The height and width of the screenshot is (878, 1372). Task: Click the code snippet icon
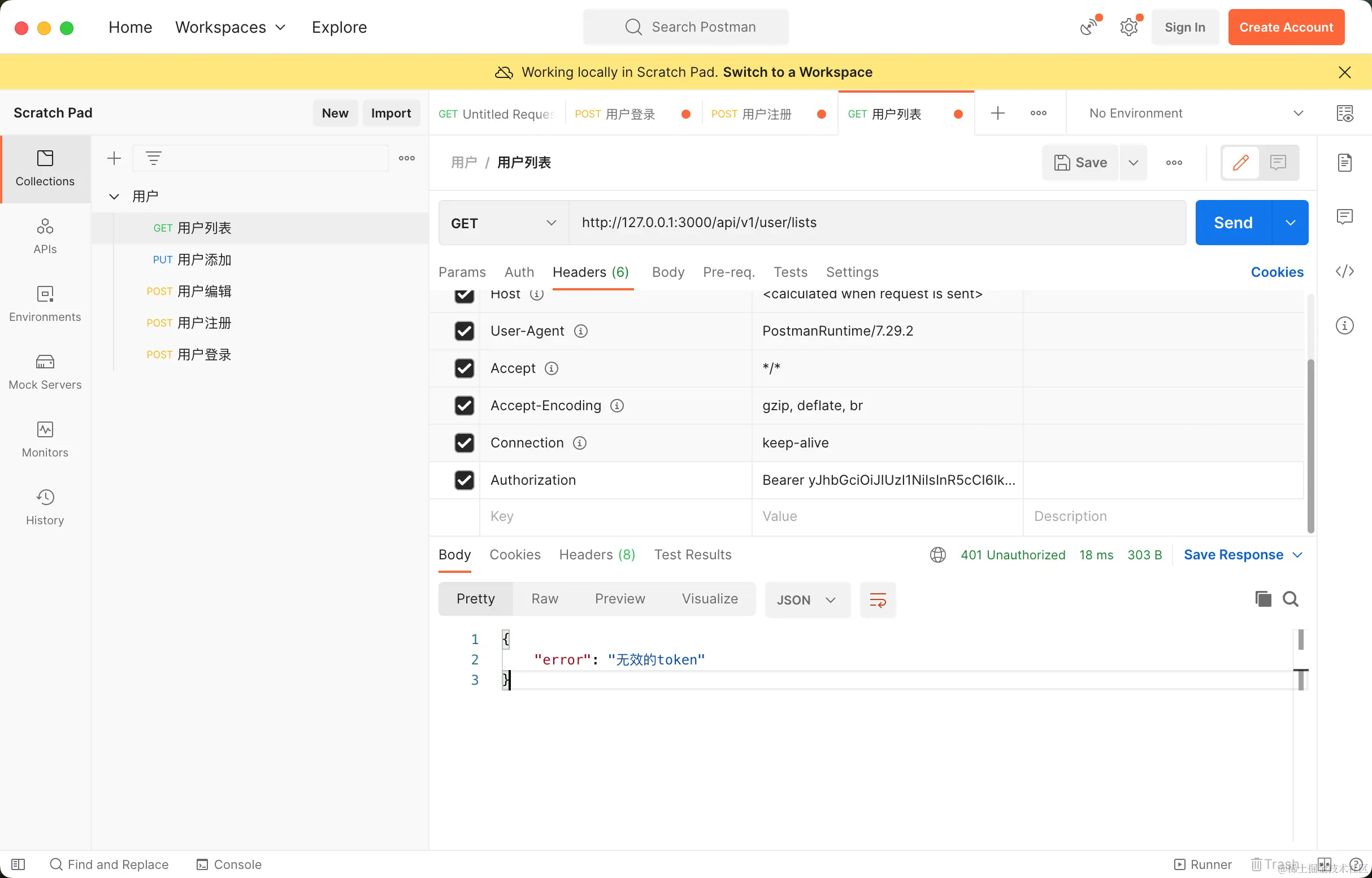(1344, 271)
